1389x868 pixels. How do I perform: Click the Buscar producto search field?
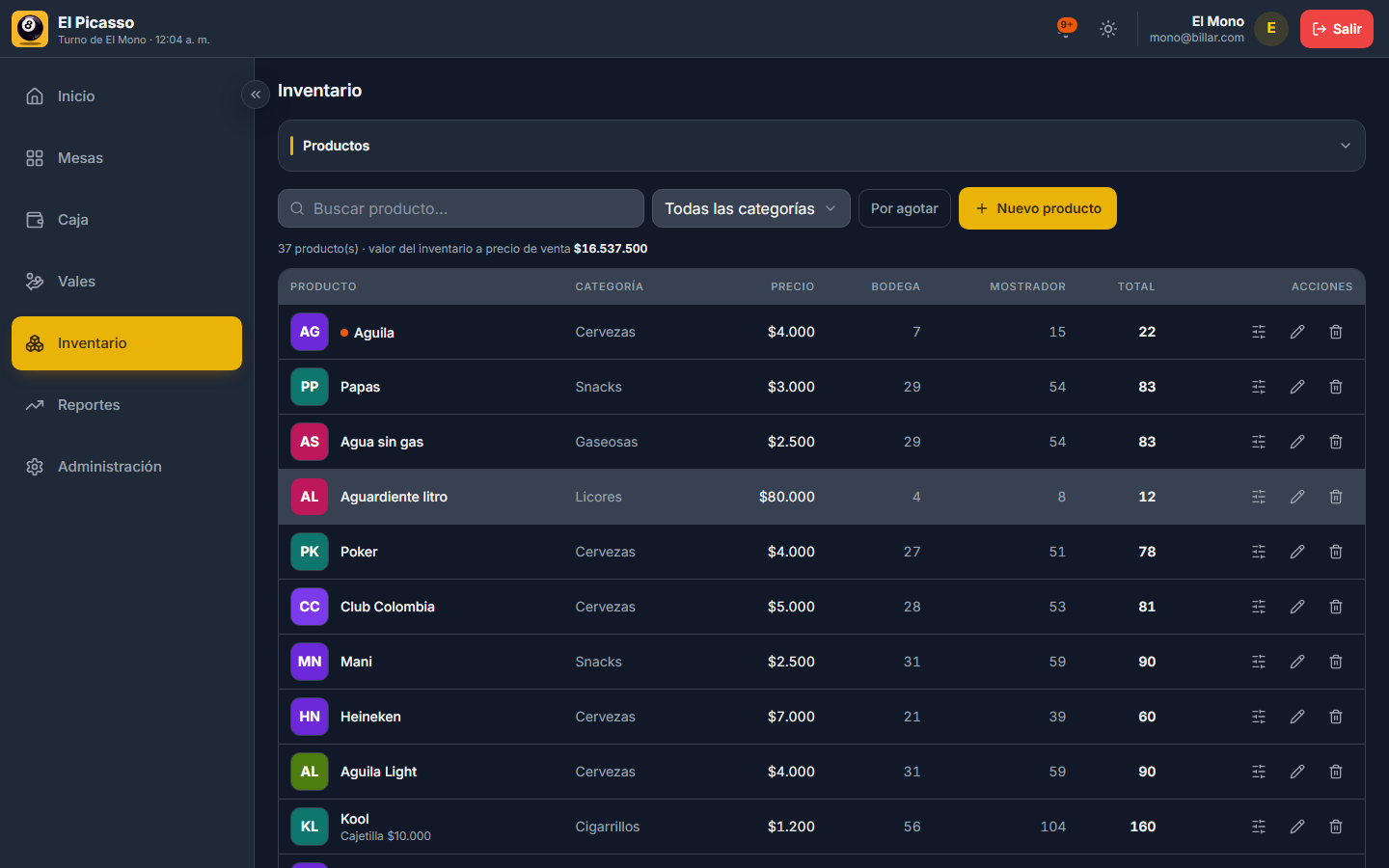pos(461,208)
